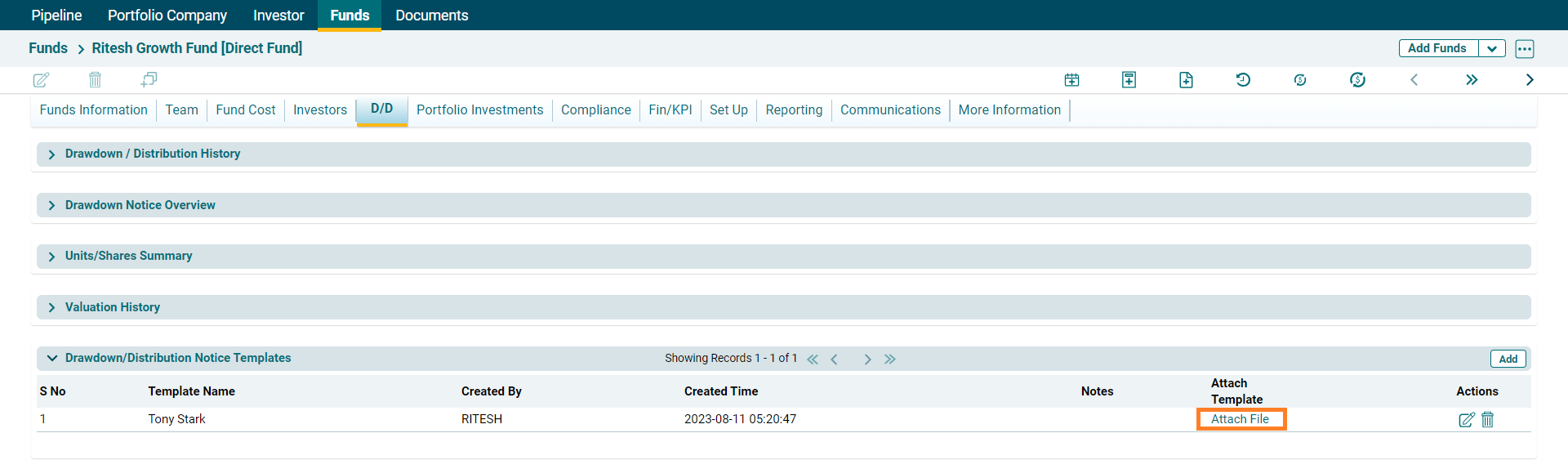Click the duplicate fund icon in the toolbar
This screenshot has height=460, width=1568.
pyautogui.click(x=149, y=79)
